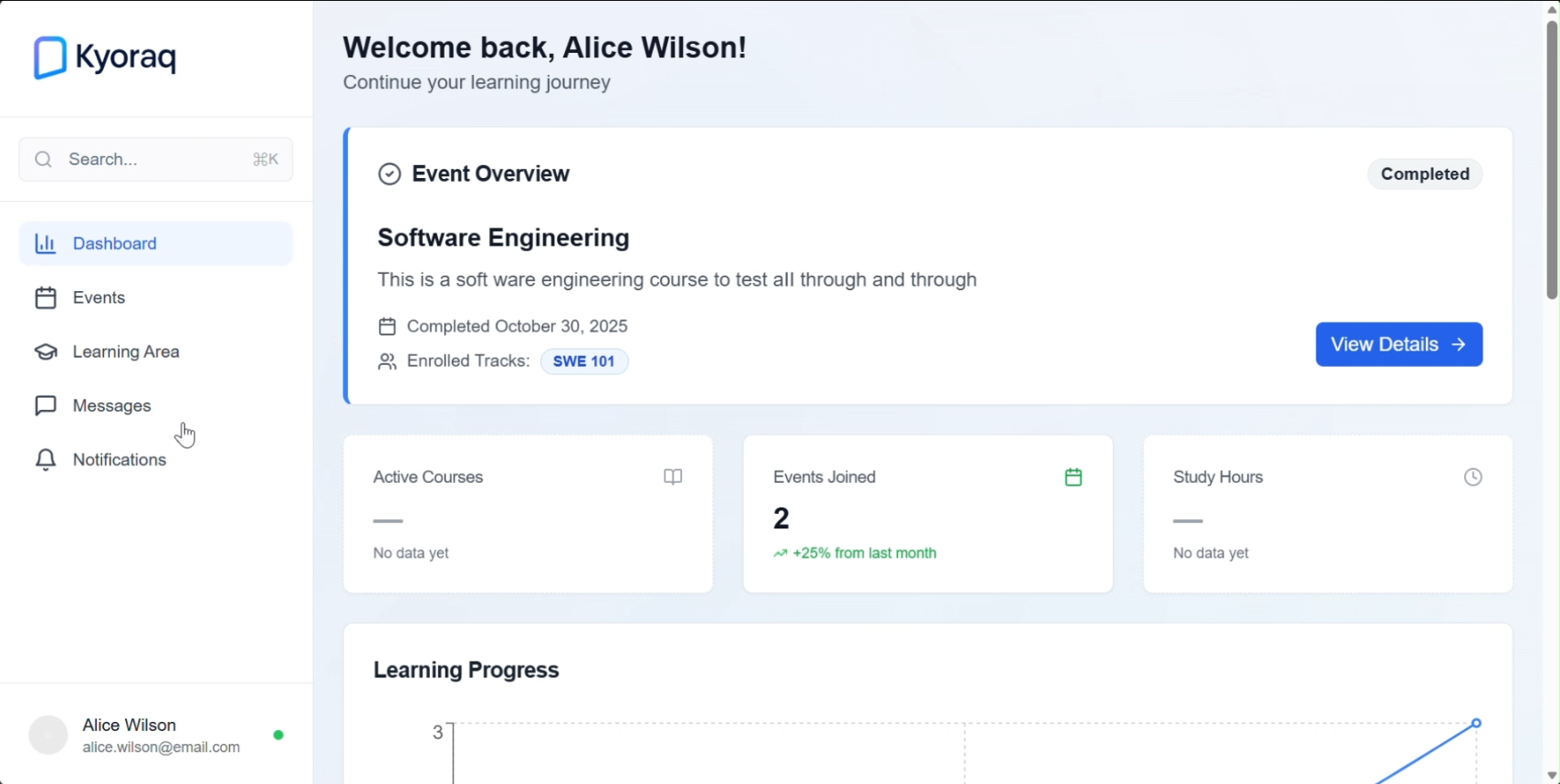Click the Learning Area graduation cap icon

(46, 352)
